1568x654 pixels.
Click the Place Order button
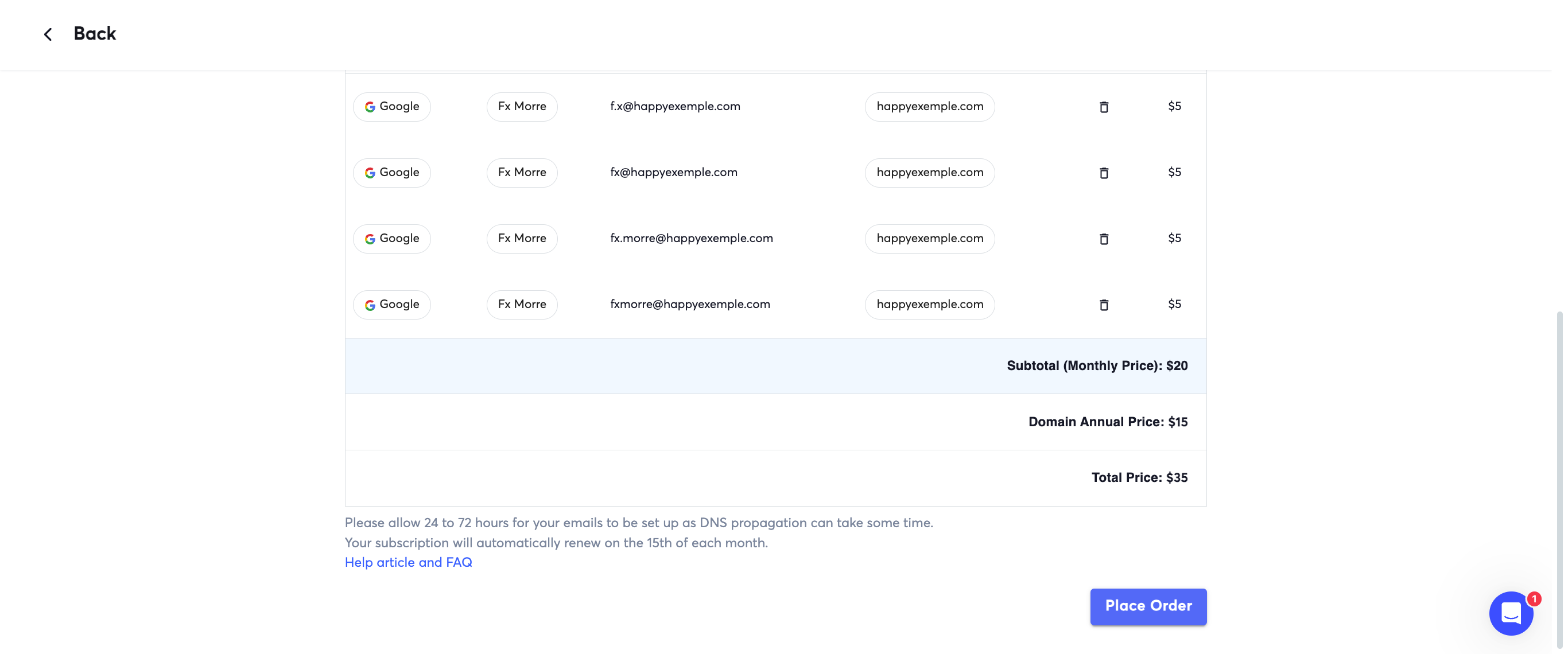1148,606
